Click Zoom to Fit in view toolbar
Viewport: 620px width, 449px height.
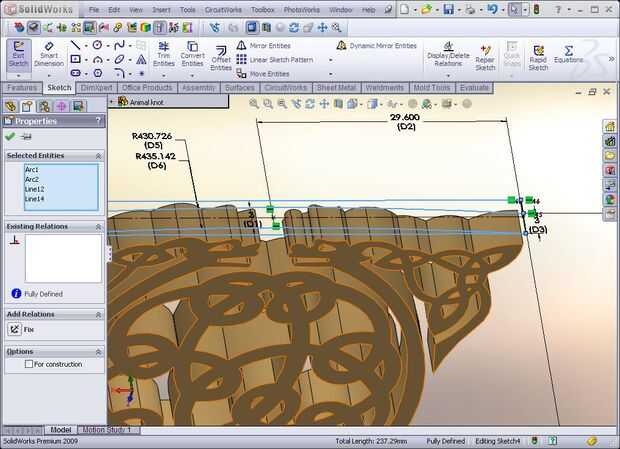254,104
